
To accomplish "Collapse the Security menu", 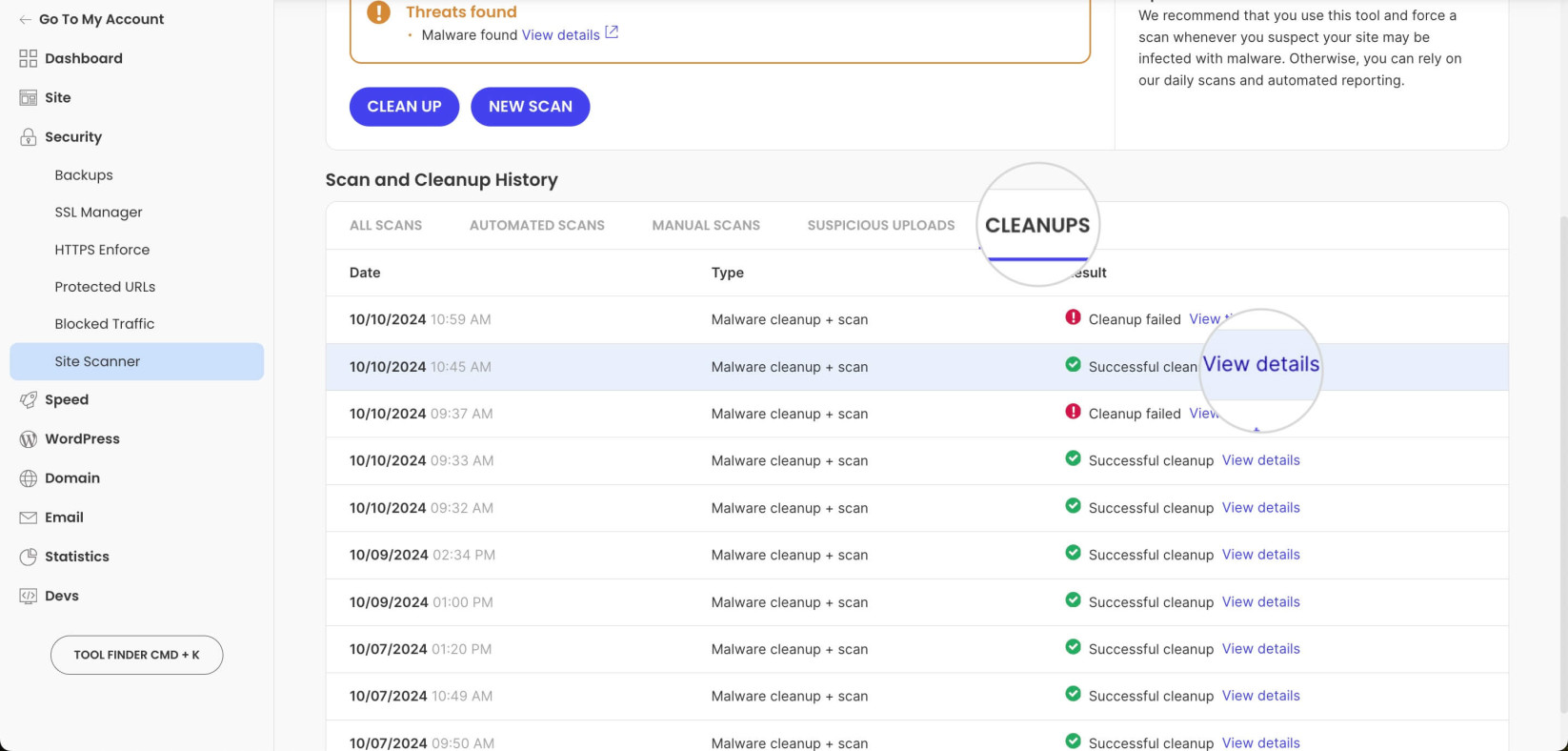I will click(73, 136).
